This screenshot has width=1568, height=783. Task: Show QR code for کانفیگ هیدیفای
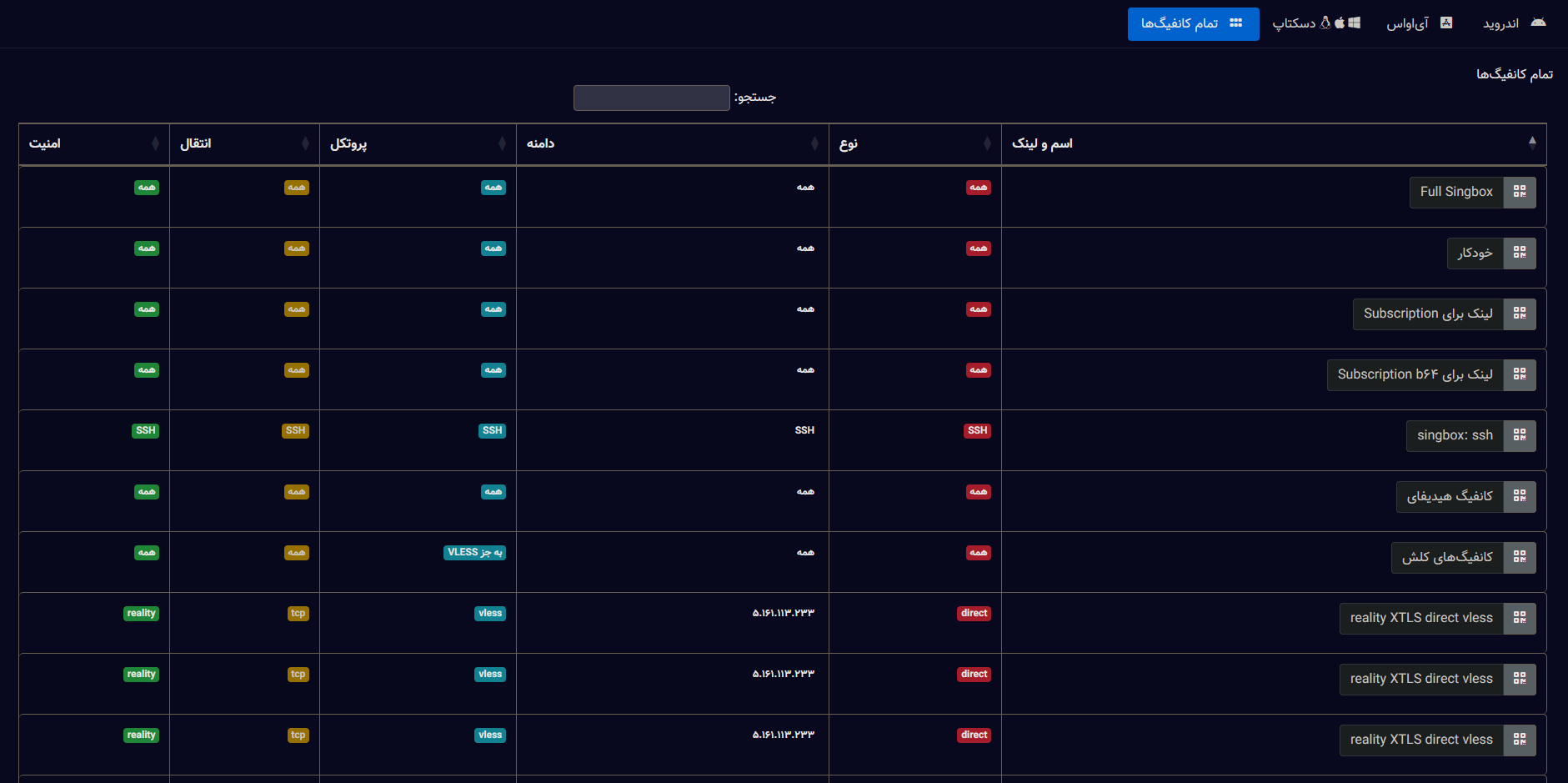[1520, 496]
